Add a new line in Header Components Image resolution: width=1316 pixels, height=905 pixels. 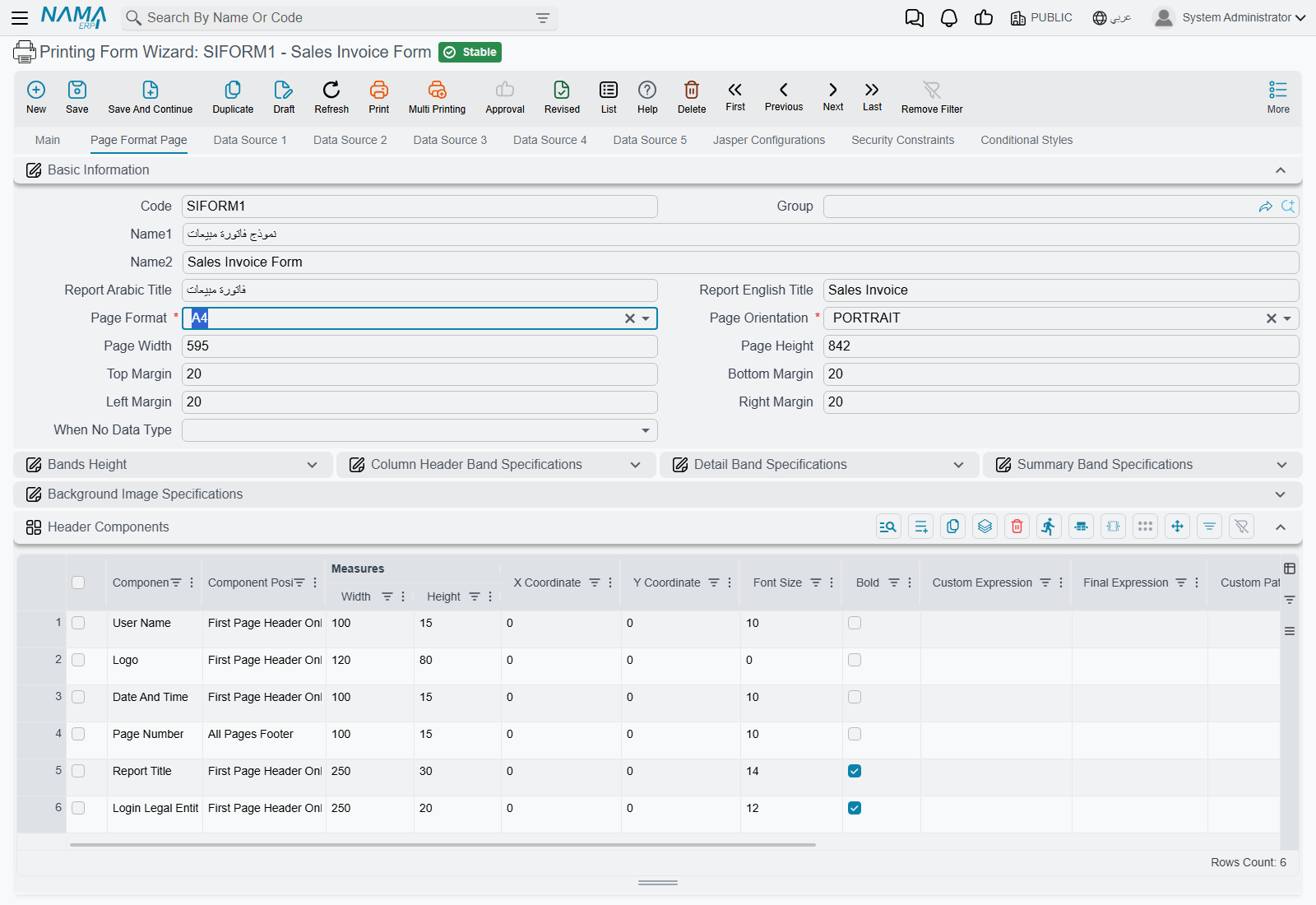click(921, 527)
